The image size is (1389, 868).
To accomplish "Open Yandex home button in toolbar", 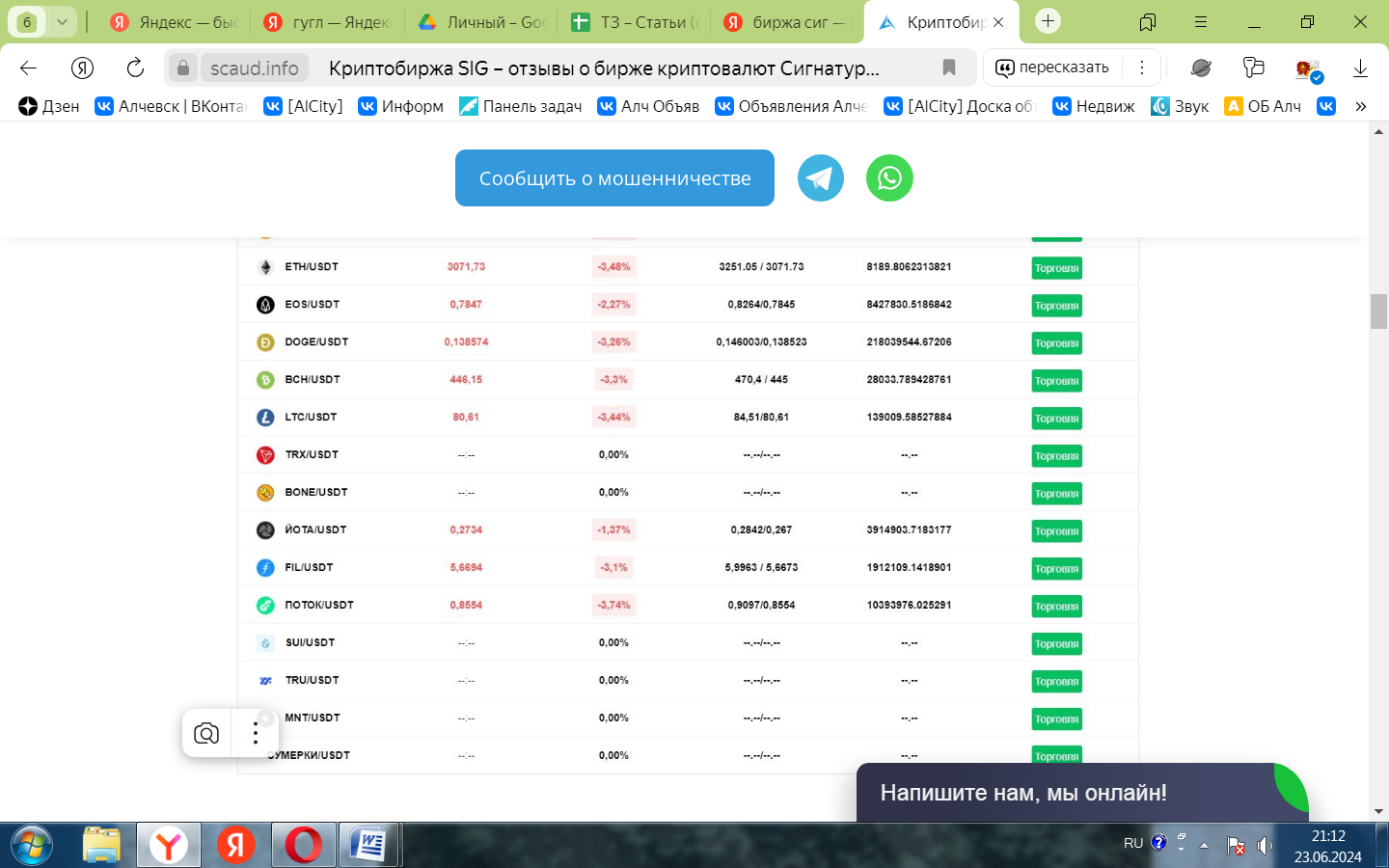I will point(83,68).
